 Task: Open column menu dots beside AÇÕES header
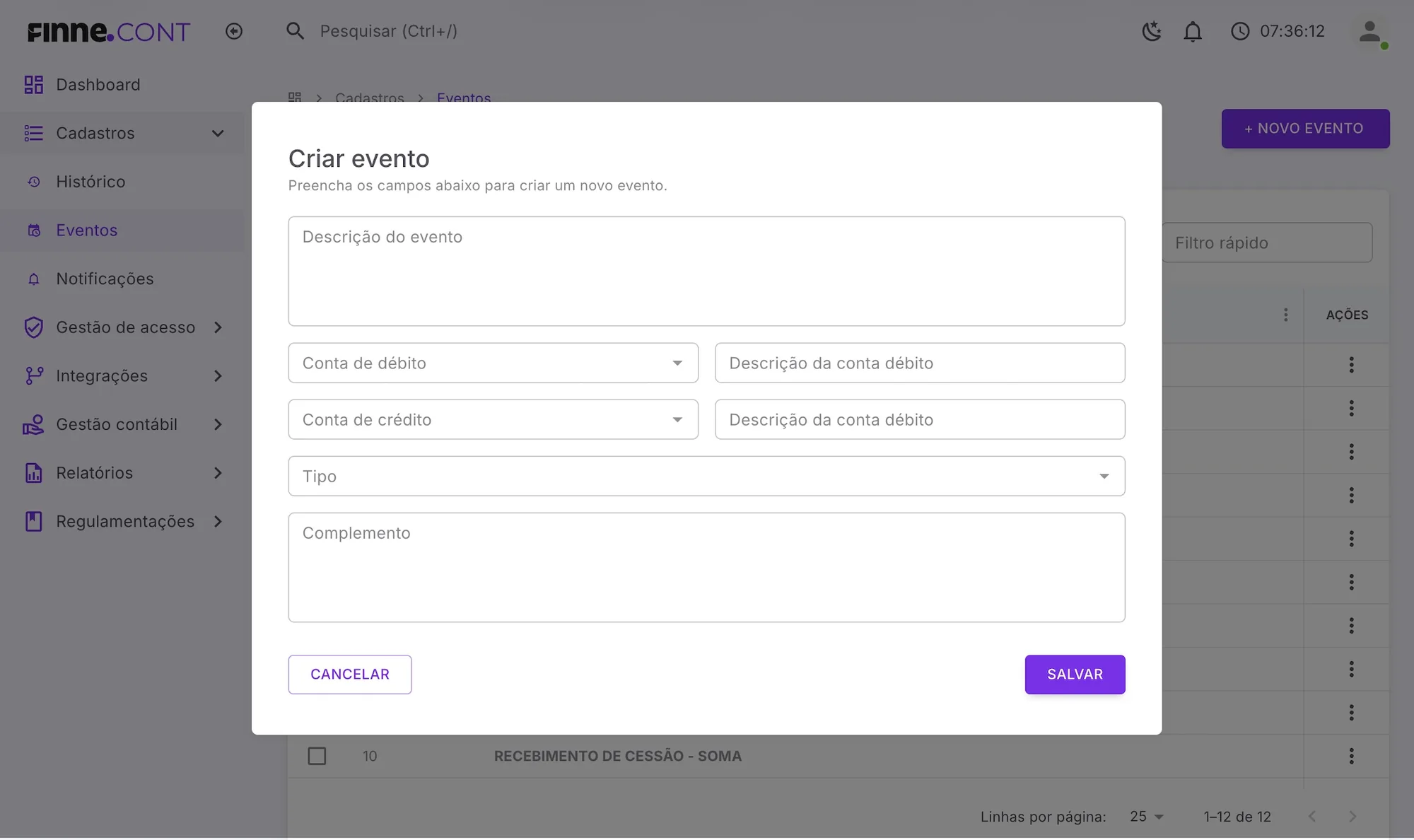pos(1285,315)
